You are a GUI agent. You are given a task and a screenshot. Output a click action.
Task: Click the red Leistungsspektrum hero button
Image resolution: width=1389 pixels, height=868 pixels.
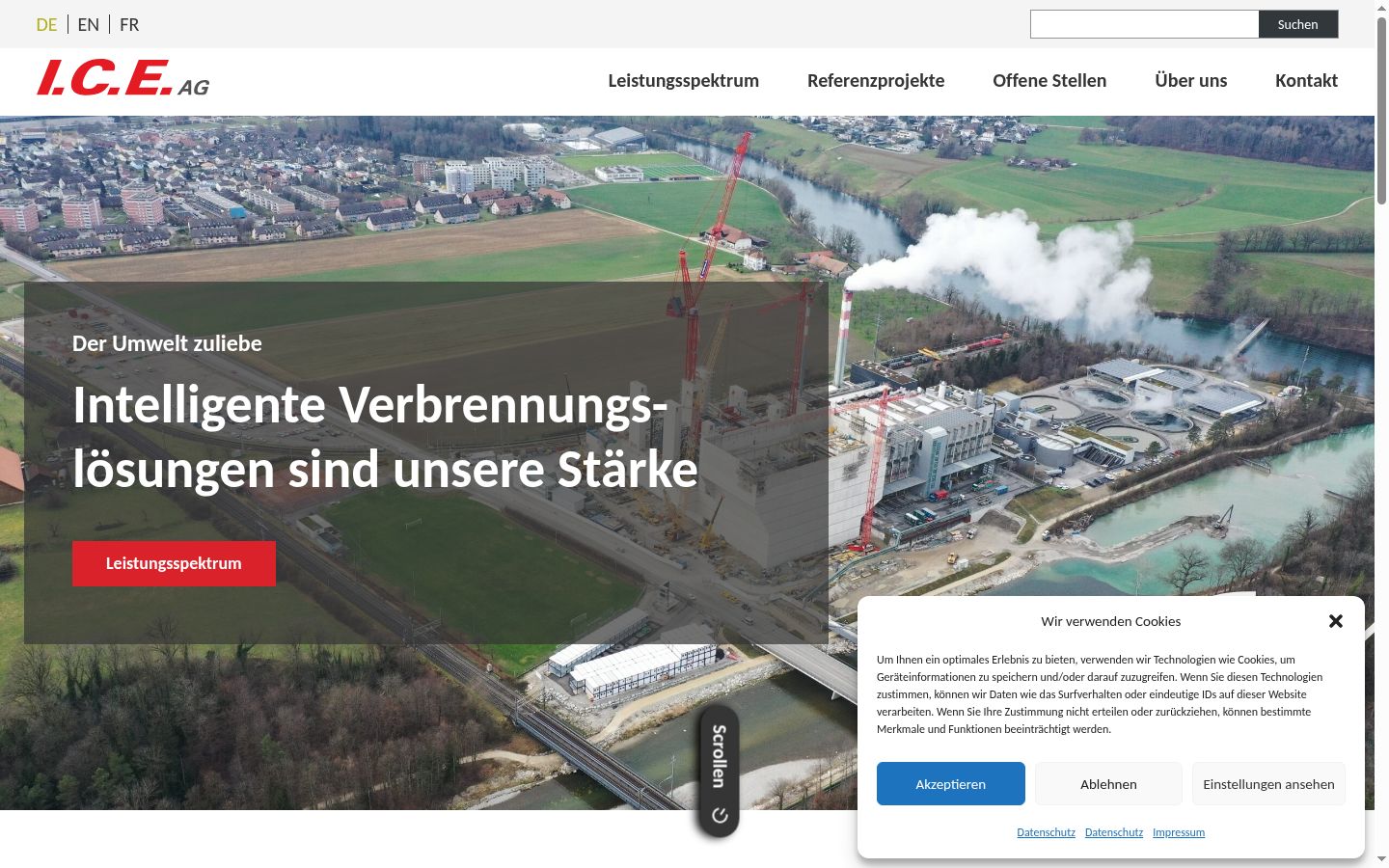[174, 563]
